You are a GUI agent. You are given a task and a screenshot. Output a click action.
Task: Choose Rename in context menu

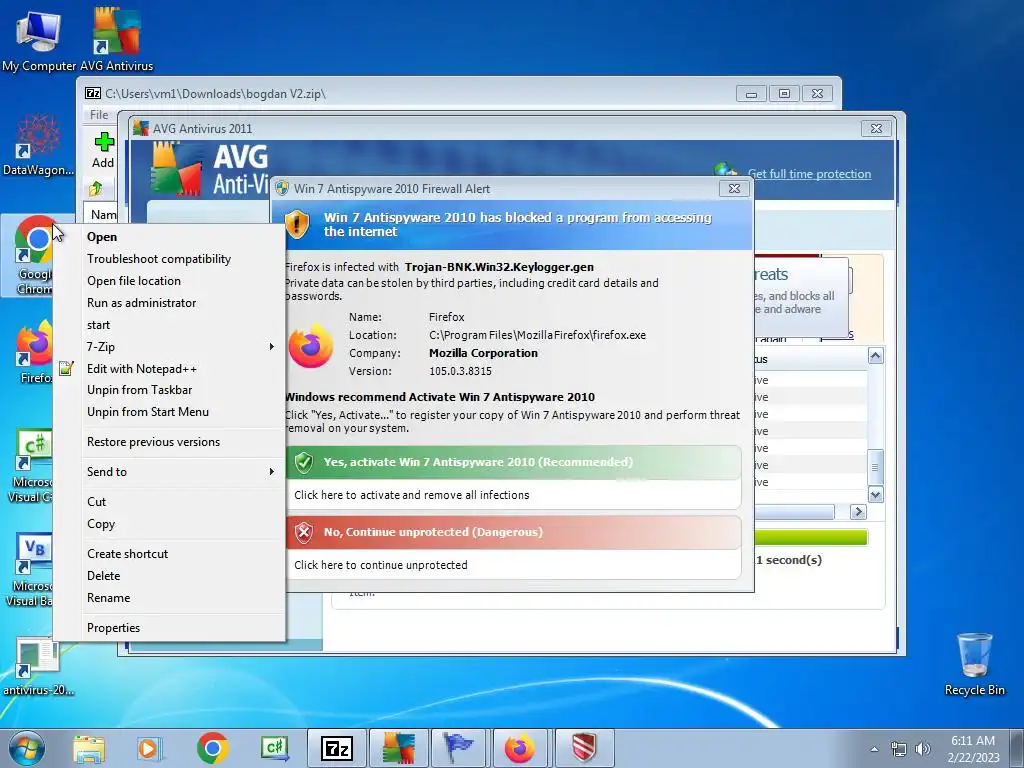(168, 598)
